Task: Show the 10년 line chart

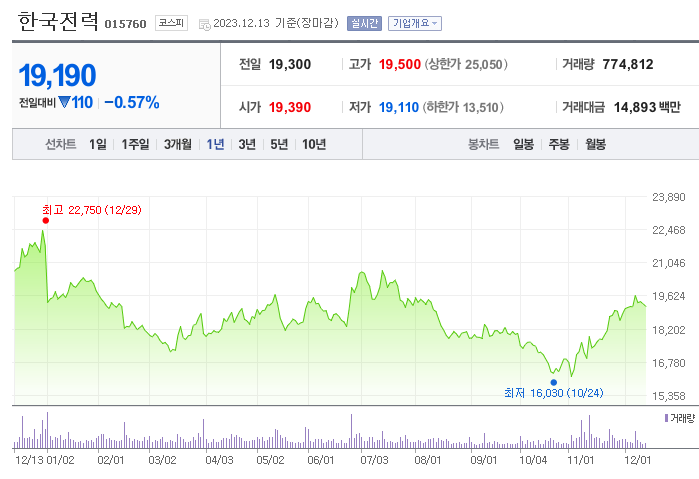Action: tap(314, 144)
